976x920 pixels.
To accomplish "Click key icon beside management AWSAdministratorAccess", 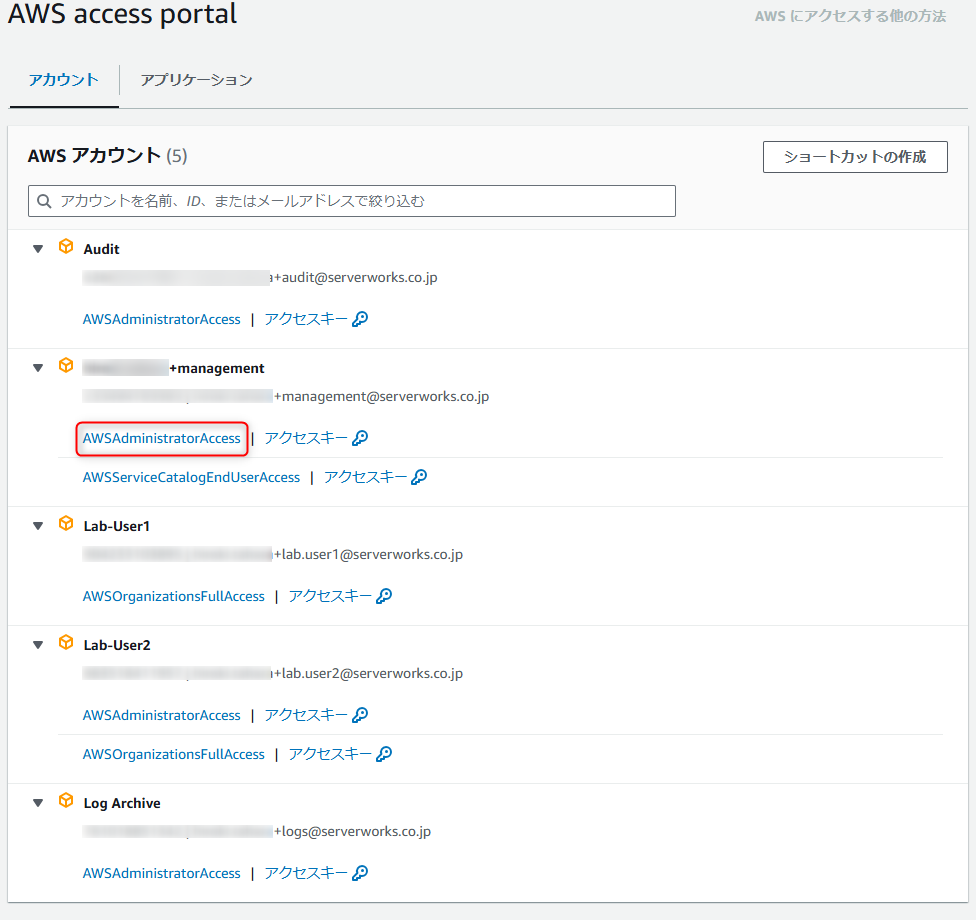I will (360, 438).
